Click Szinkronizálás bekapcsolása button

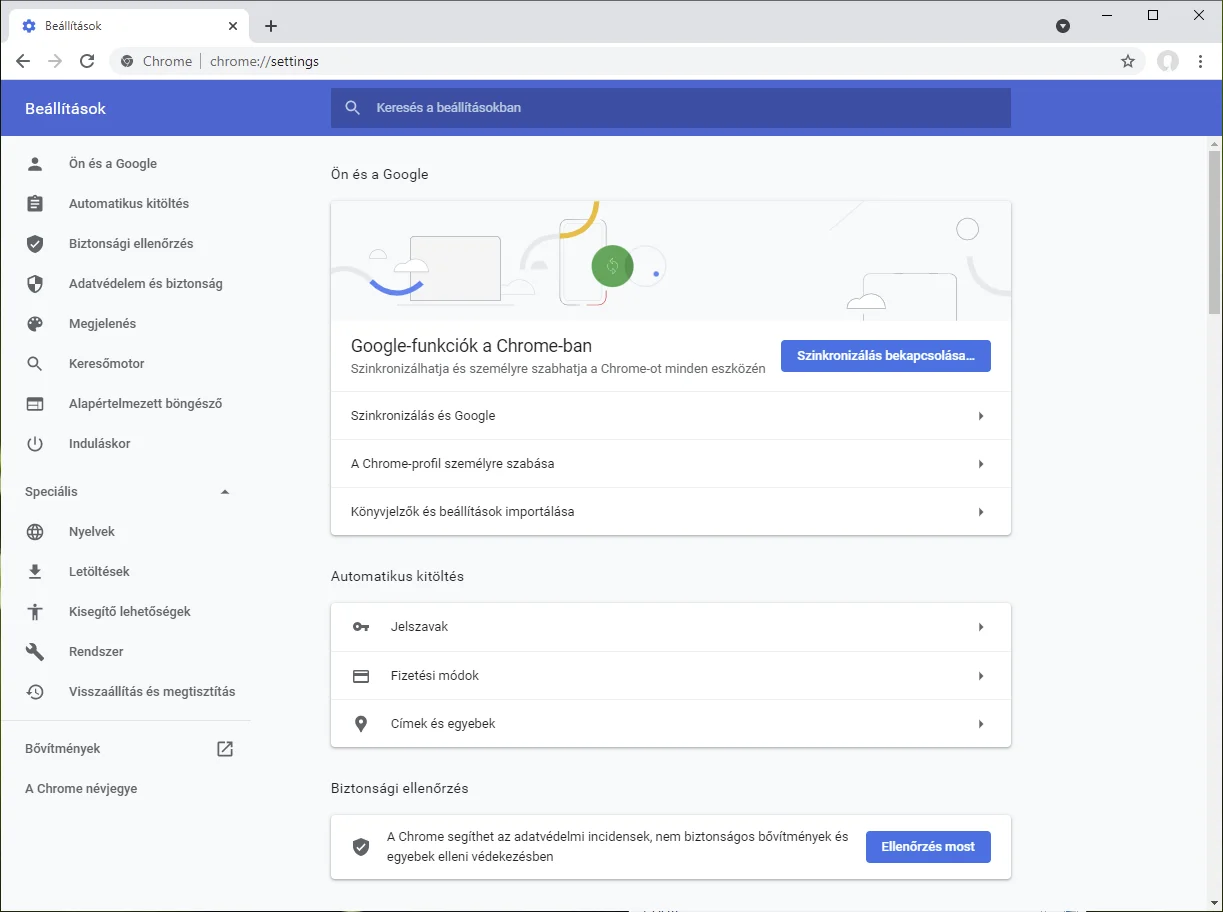click(885, 356)
